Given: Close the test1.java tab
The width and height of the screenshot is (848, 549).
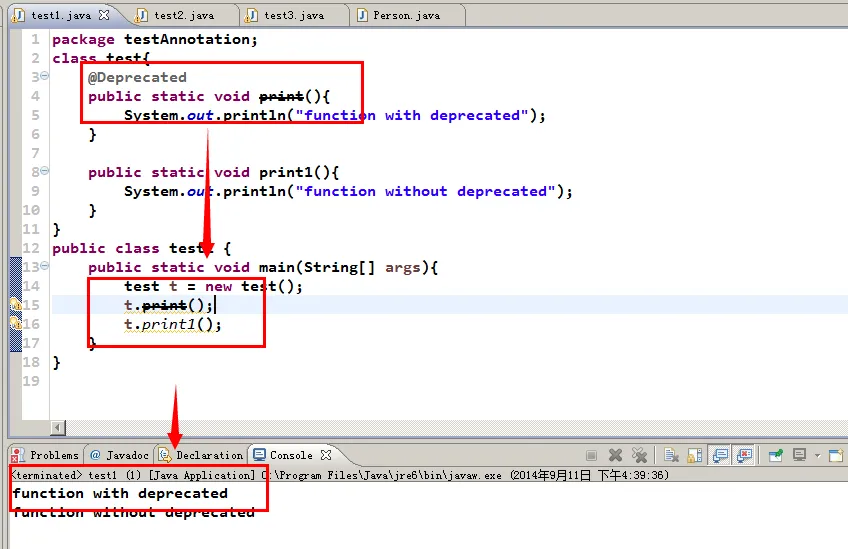Looking at the screenshot, I should [104, 15].
